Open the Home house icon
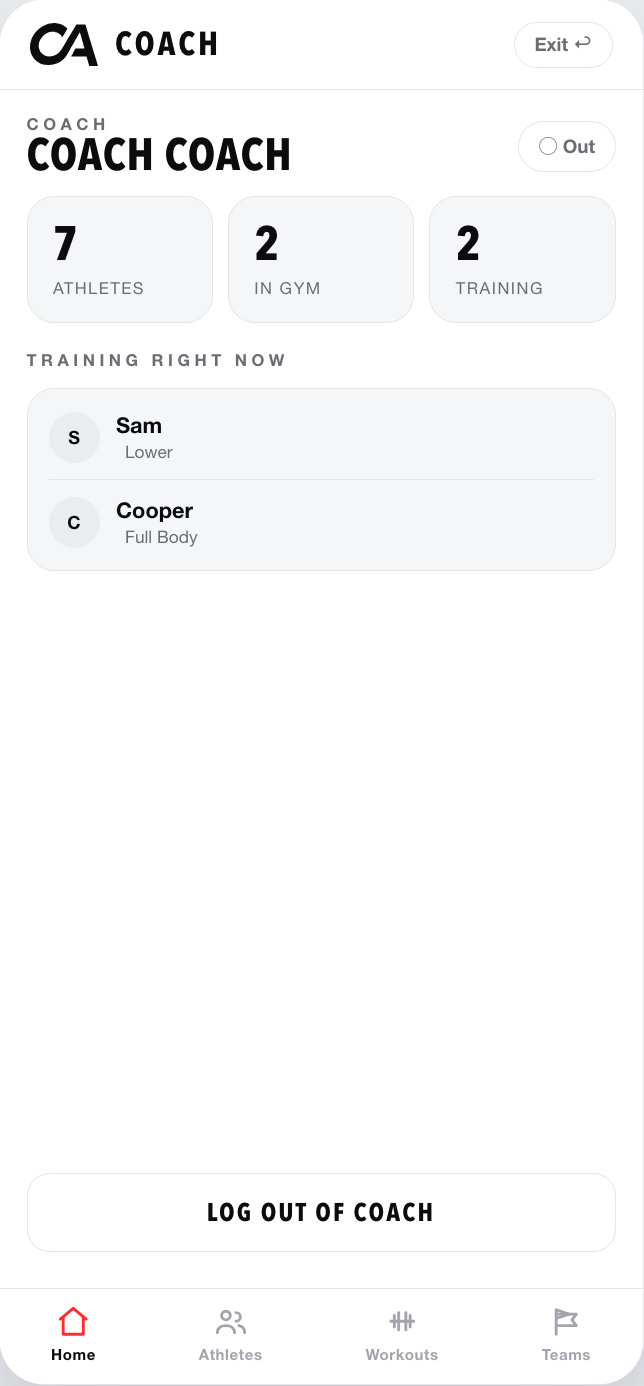 (x=73, y=1322)
